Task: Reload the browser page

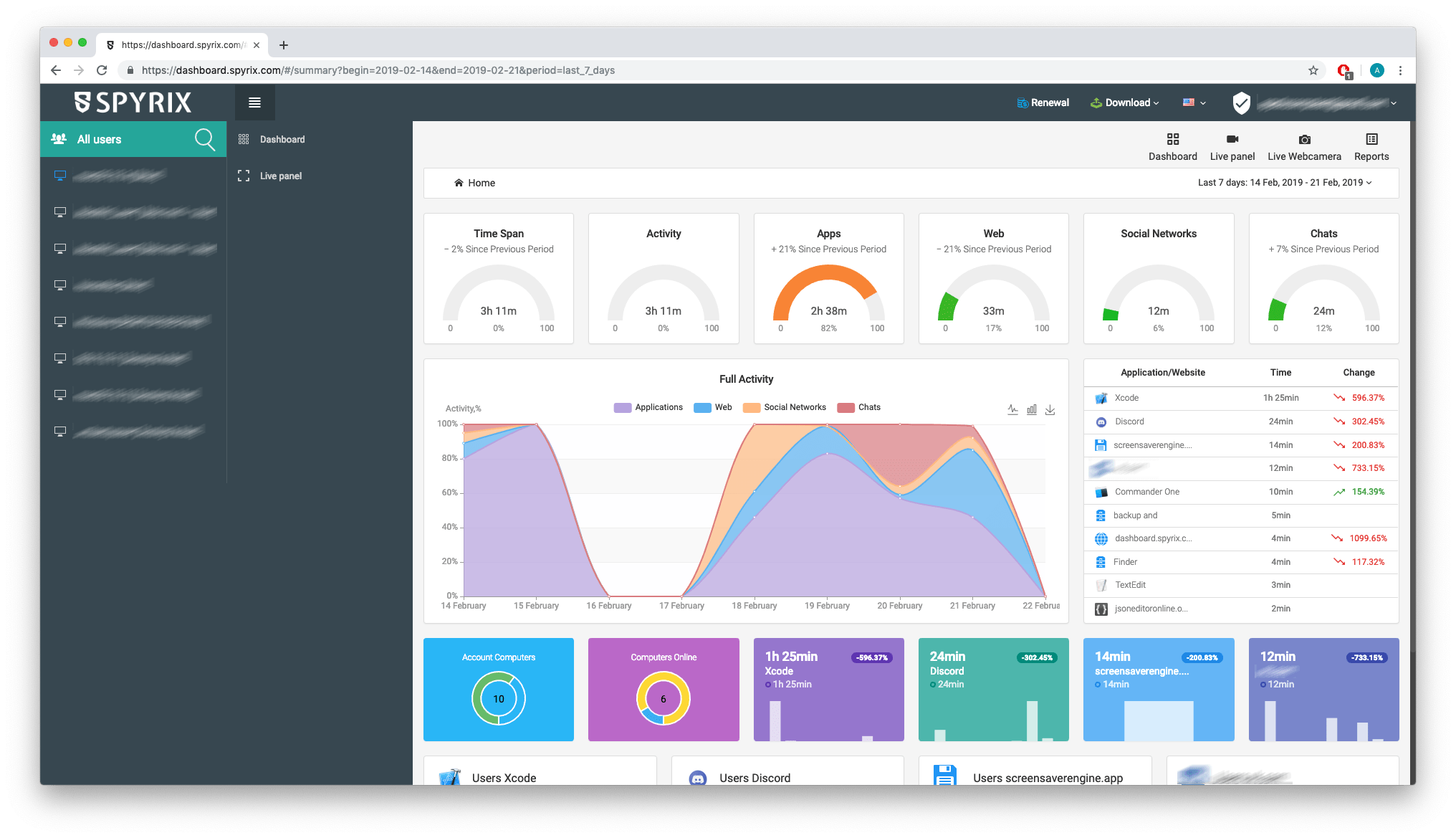Action: tap(102, 70)
